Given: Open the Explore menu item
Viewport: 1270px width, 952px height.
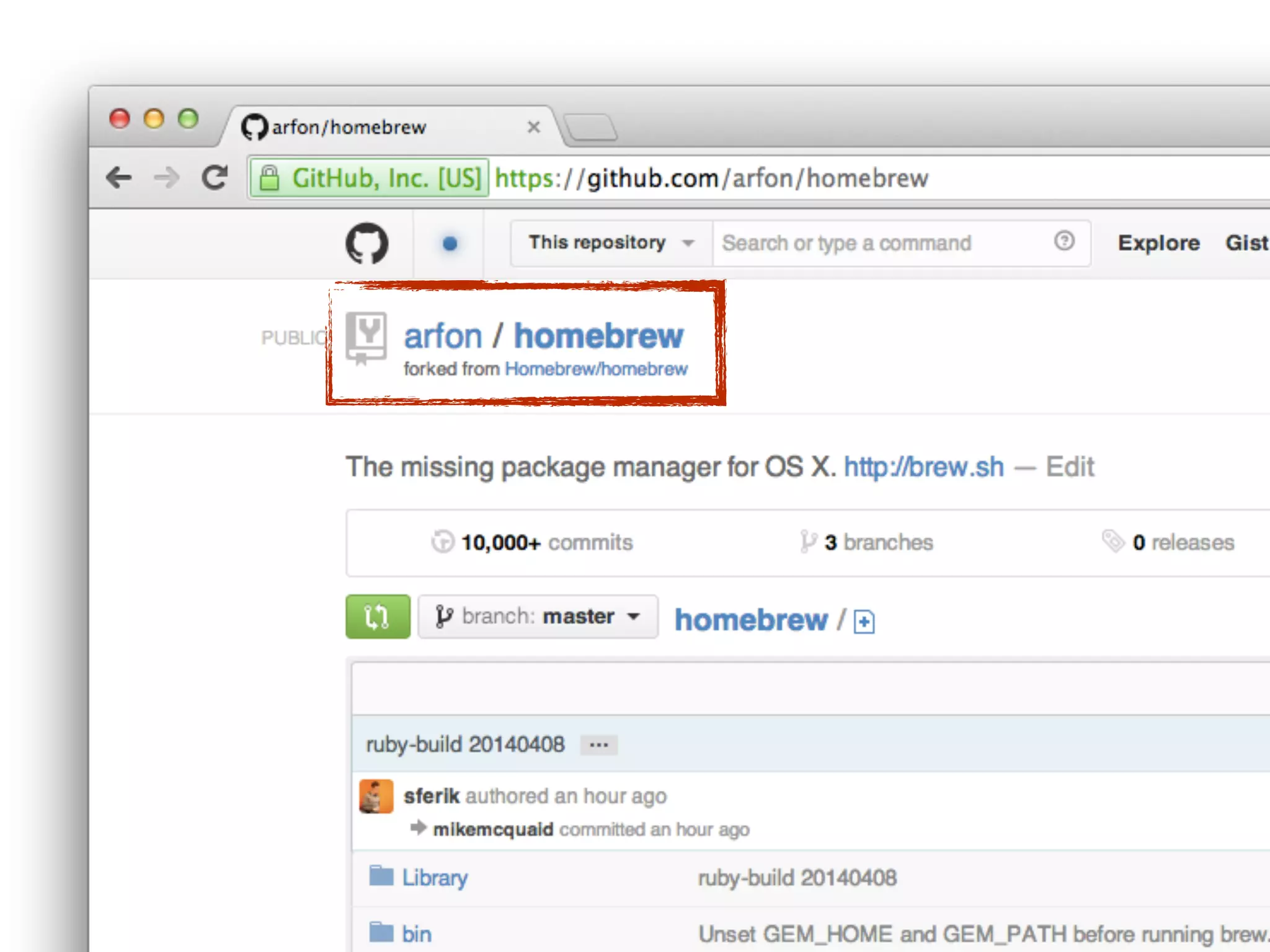Looking at the screenshot, I should pyautogui.click(x=1158, y=243).
